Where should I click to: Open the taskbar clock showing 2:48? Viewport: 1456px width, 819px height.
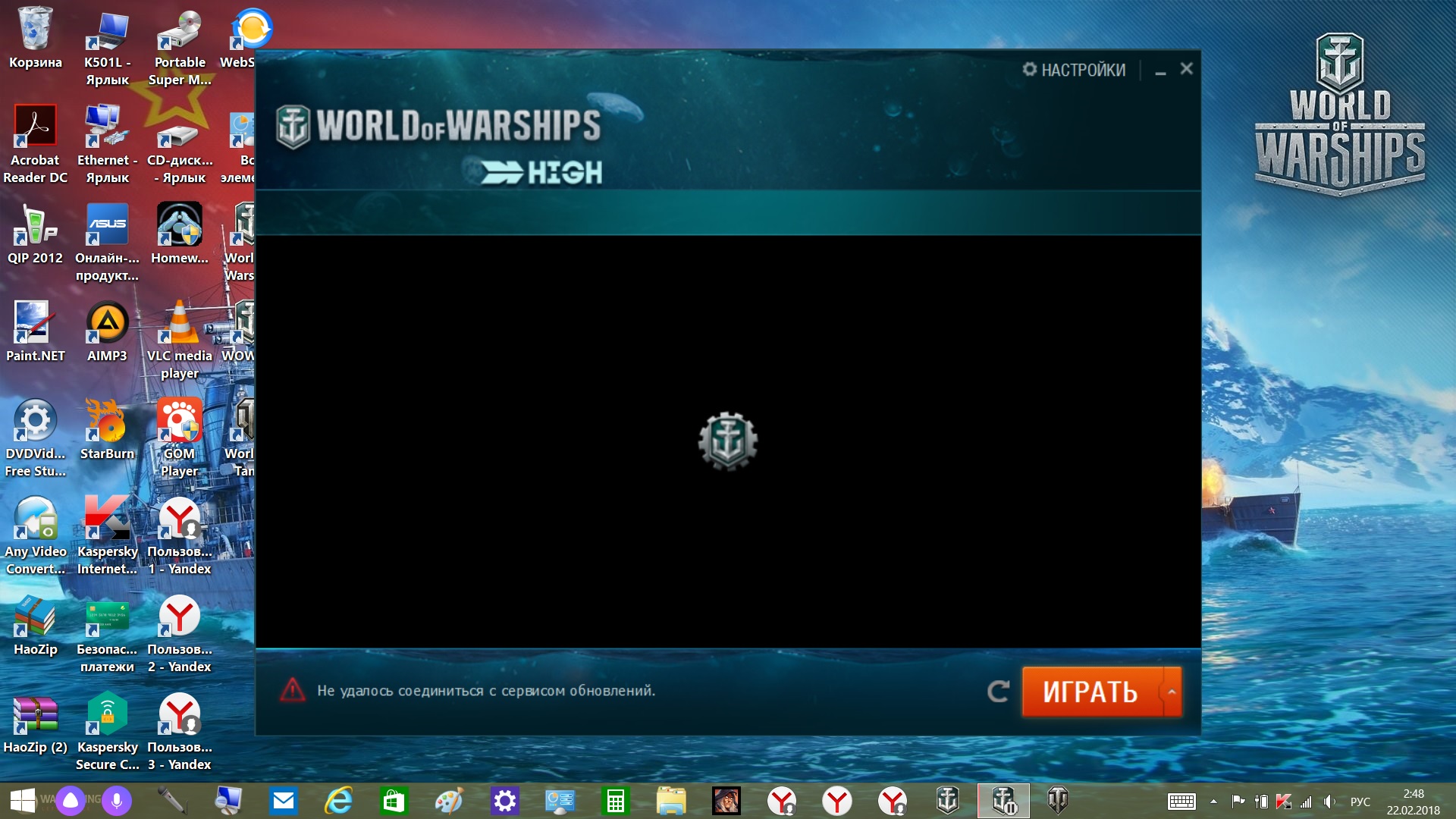1414,802
